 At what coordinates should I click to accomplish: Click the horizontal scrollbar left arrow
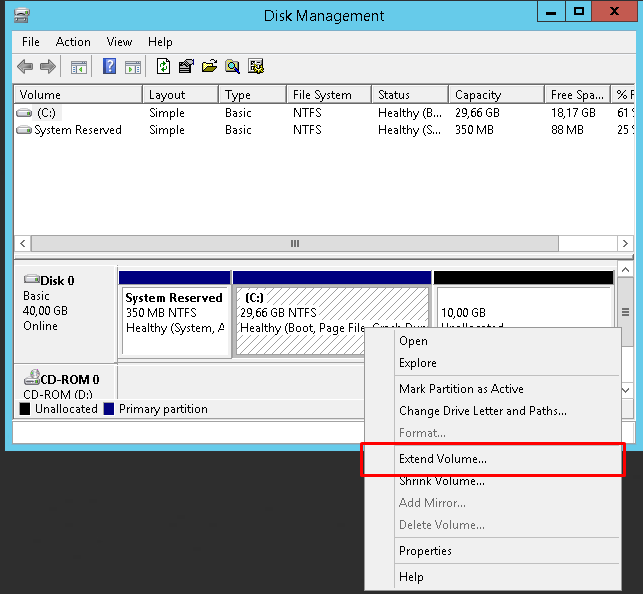(x=23, y=244)
